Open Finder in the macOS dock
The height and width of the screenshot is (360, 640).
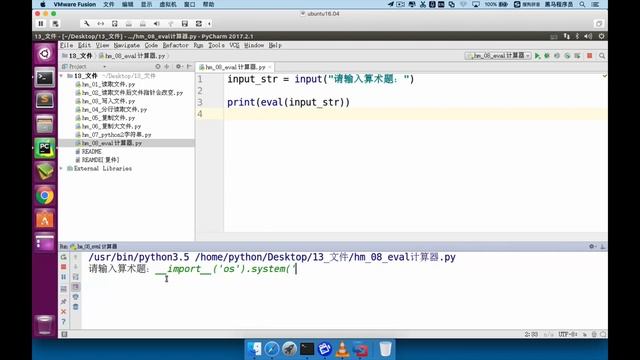pos(254,349)
